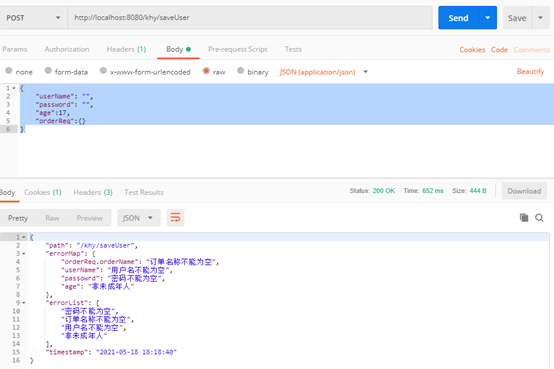Open the Save options dropdown arrow
Screen dimensions: 554x369
540,18
